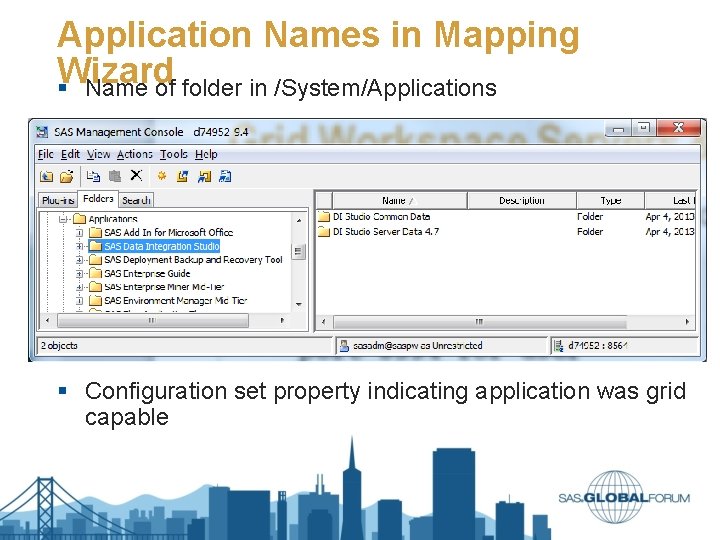Minimize the SAS Management Console window
The width and height of the screenshot is (720, 540).
(619, 129)
